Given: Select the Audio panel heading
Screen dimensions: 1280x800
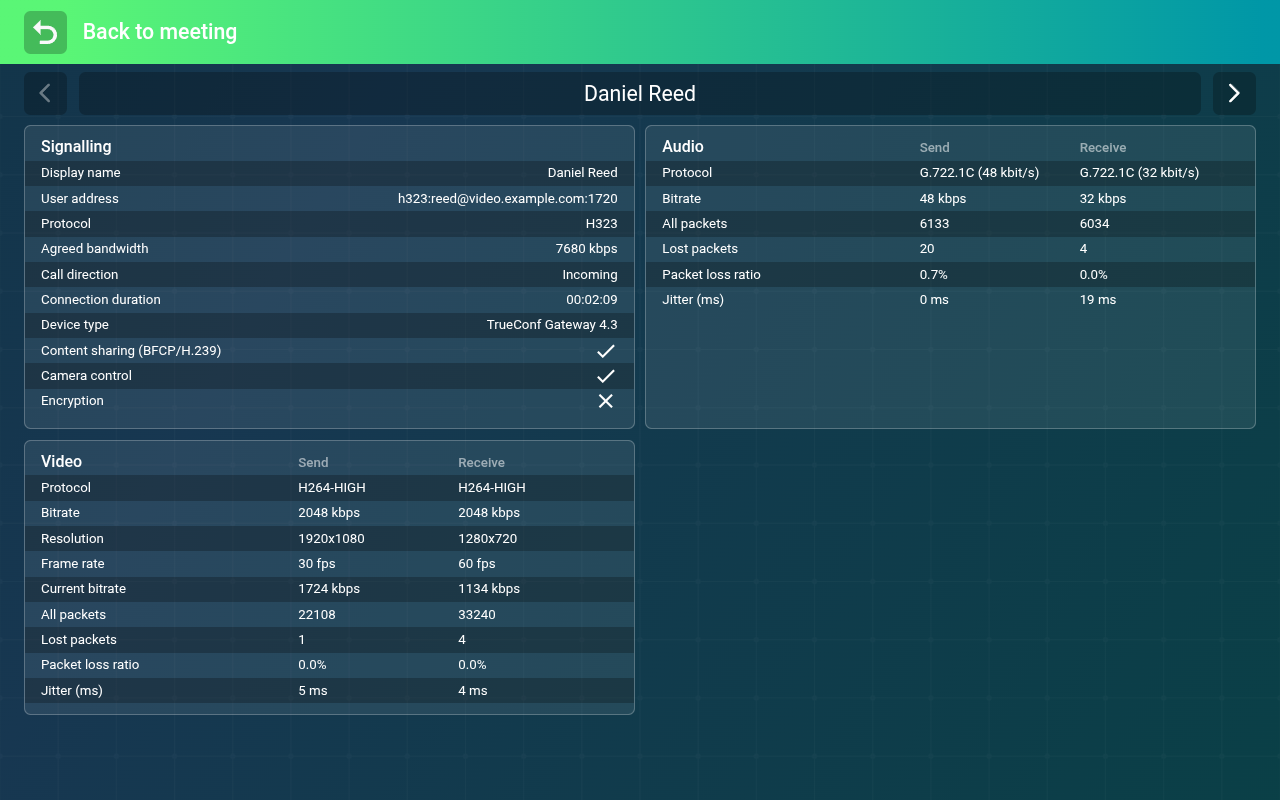Looking at the screenshot, I should point(683,147).
